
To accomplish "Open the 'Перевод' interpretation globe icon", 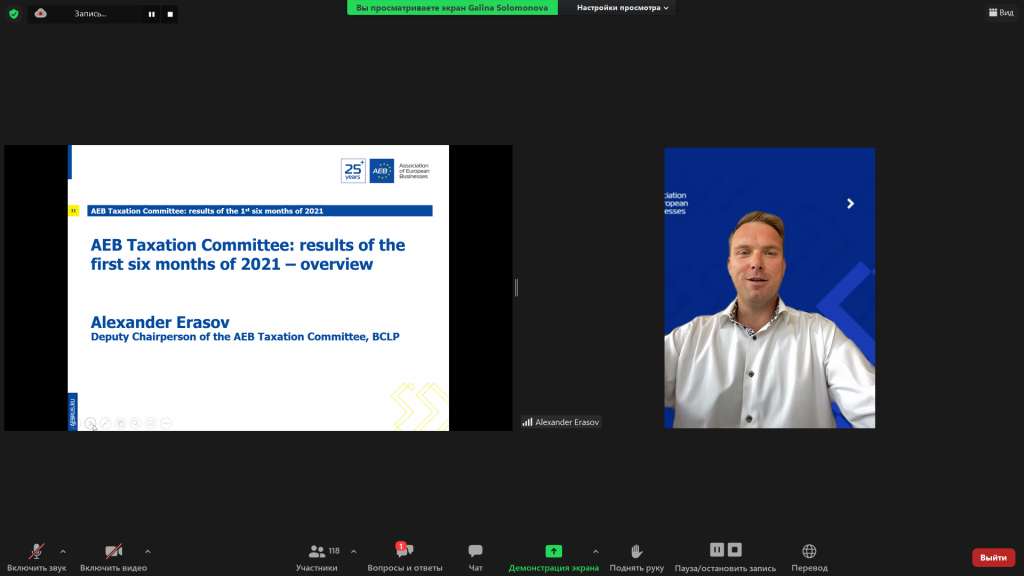I will 809,551.
